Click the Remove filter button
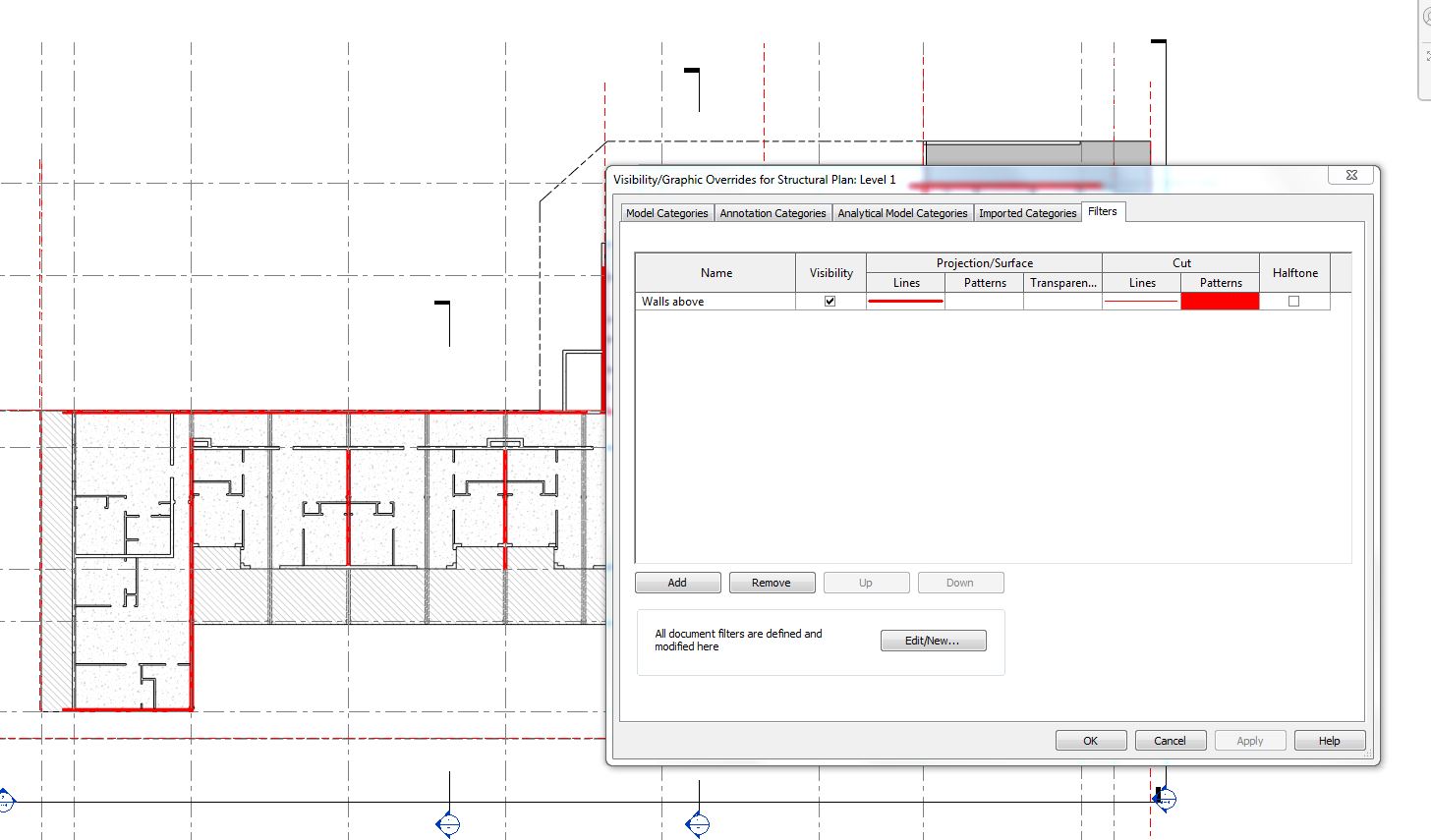The image size is (1431, 840). point(772,583)
